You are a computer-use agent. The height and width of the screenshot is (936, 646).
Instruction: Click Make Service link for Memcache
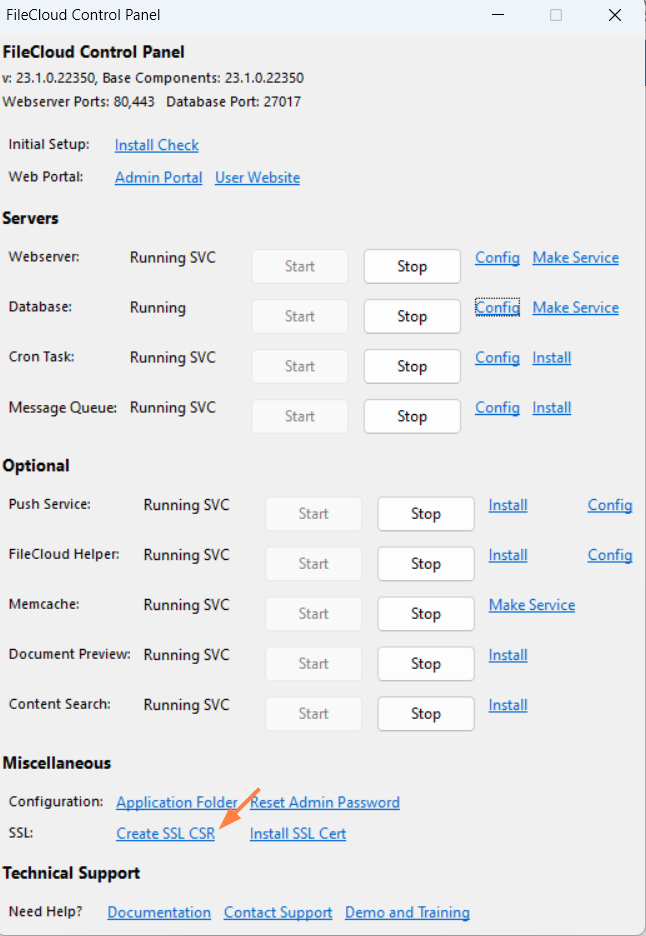tap(531, 605)
